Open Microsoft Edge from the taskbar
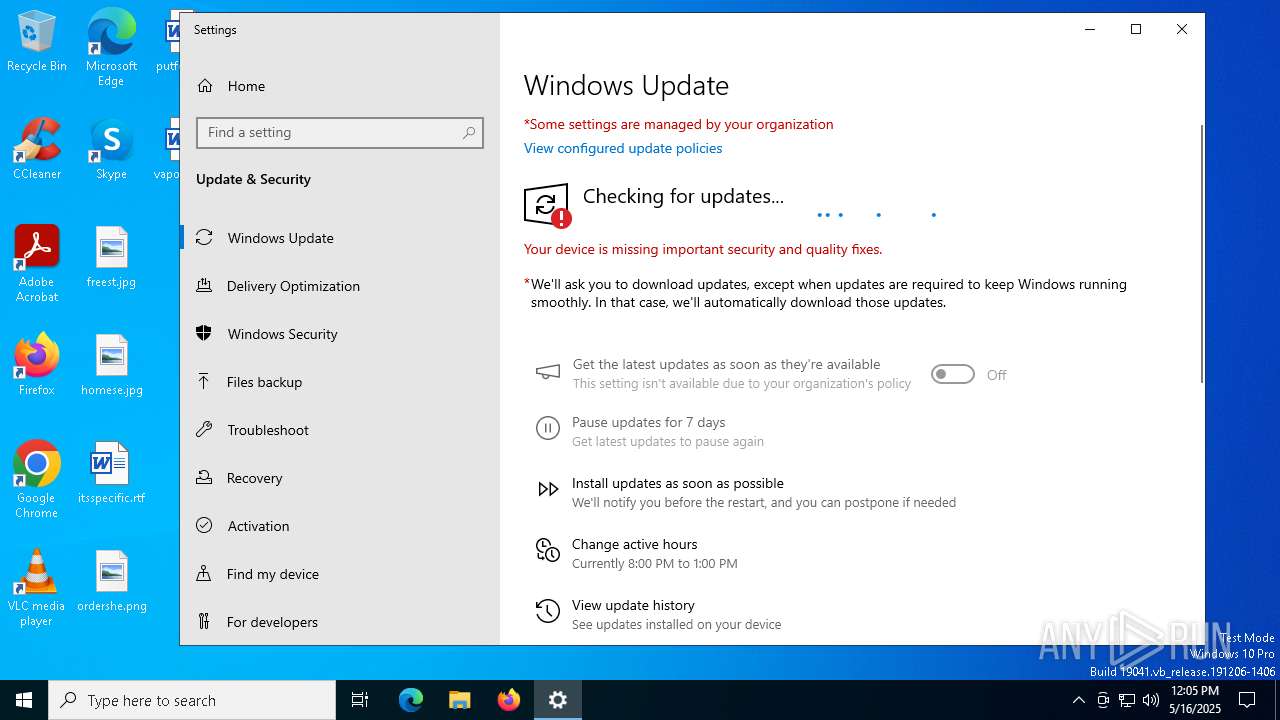1280x720 pixels. (x=411, y=700)
